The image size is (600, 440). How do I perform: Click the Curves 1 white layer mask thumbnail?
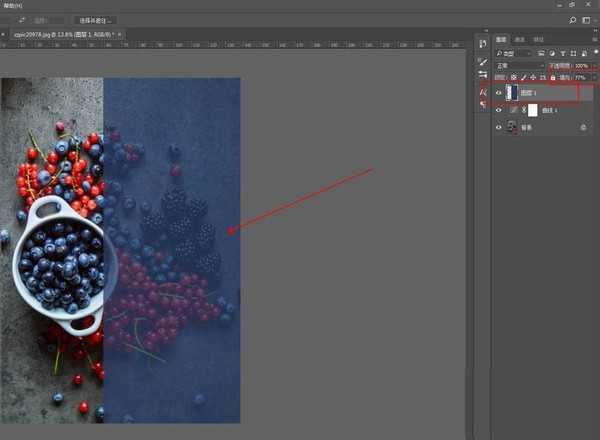coord(532,109)
